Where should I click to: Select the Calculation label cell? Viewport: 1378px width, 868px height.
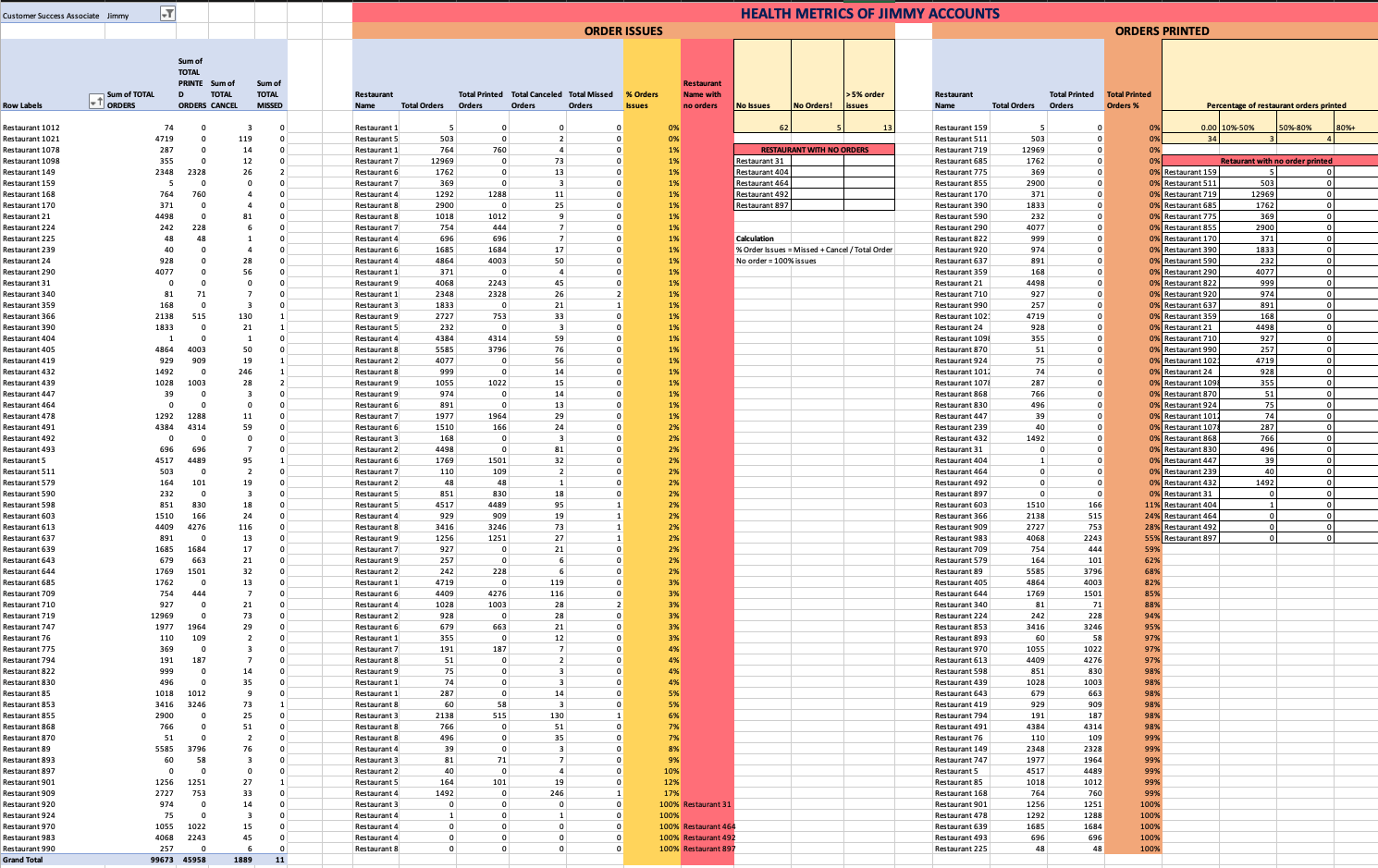click(x=756, y=238)
